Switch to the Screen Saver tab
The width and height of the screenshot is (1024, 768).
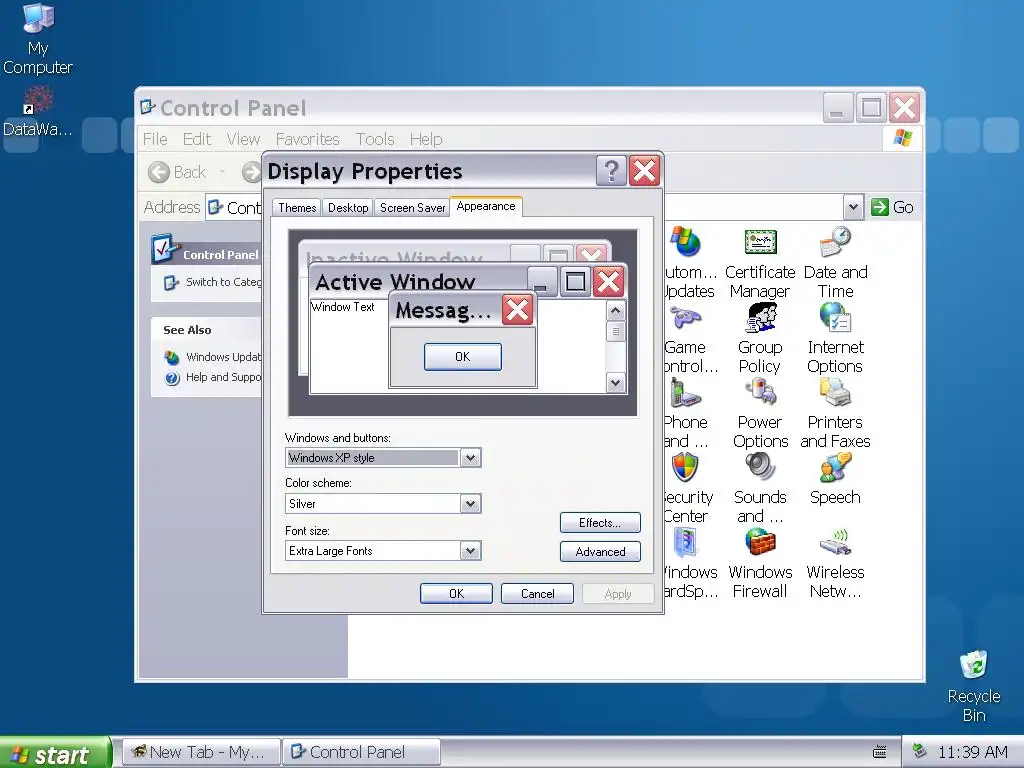point(412,207)
